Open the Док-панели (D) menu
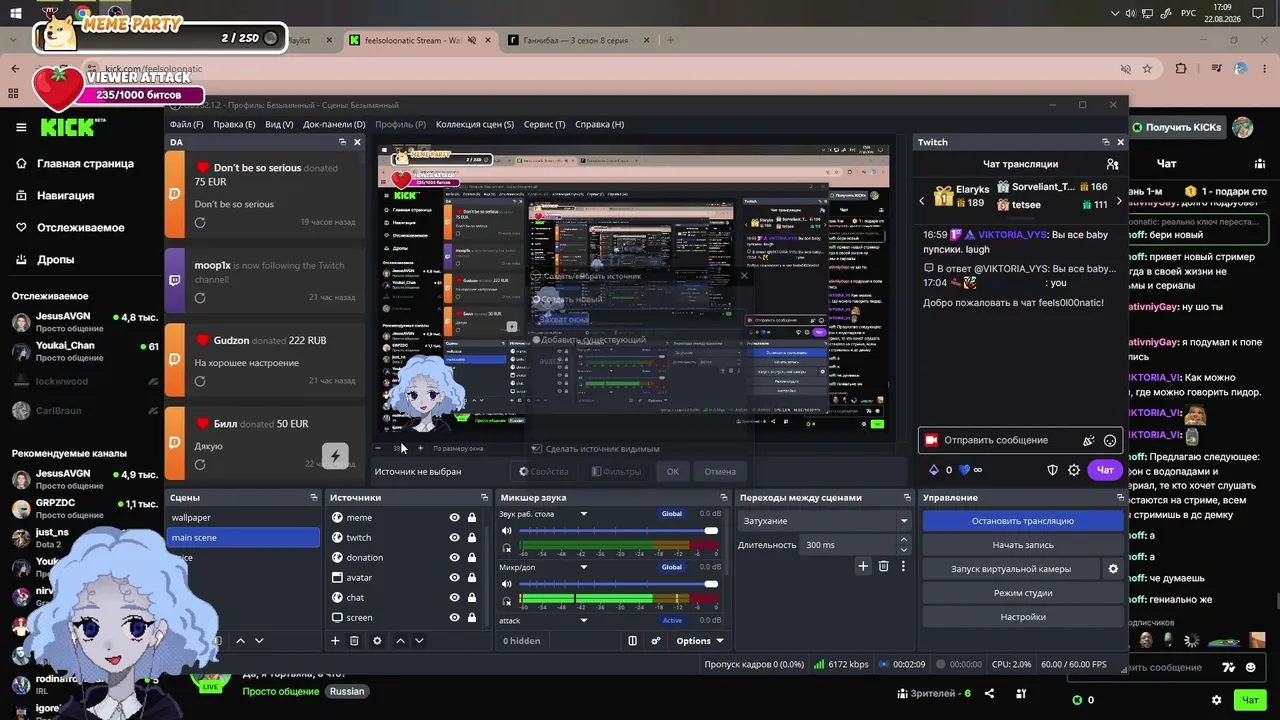 [334, 124]
